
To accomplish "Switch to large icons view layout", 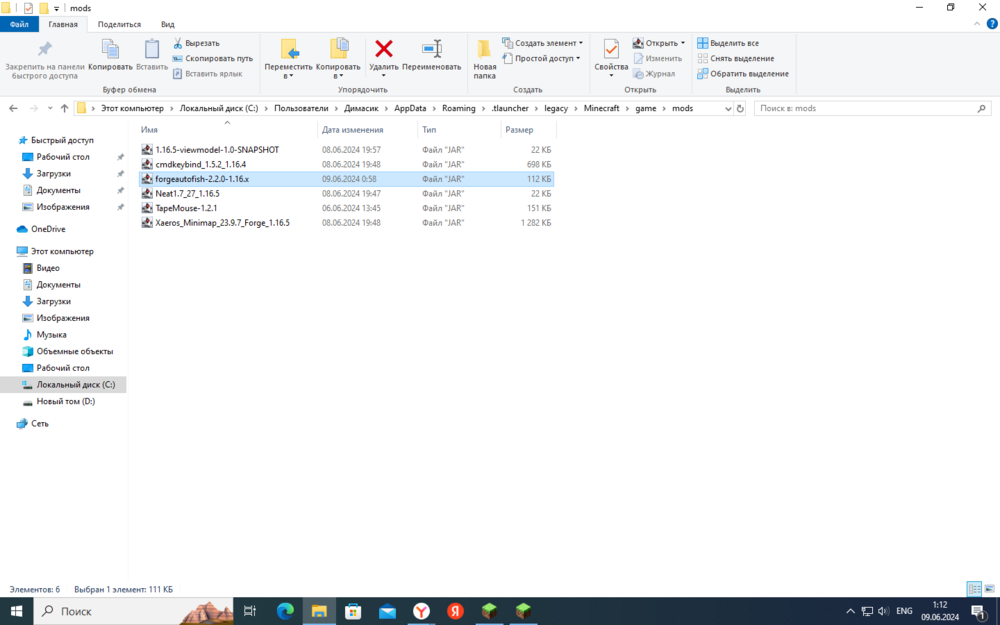I will pos(989,589).
